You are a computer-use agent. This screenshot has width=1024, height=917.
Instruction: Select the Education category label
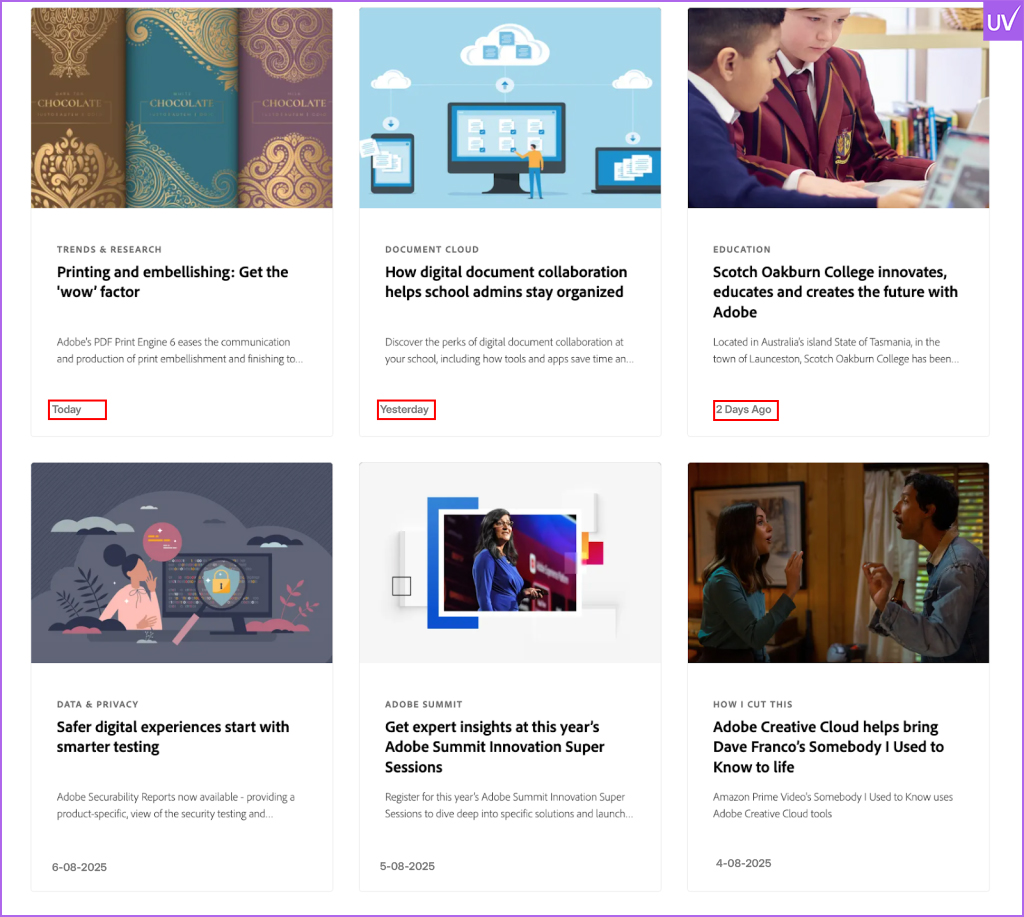[x=741, y=249]
